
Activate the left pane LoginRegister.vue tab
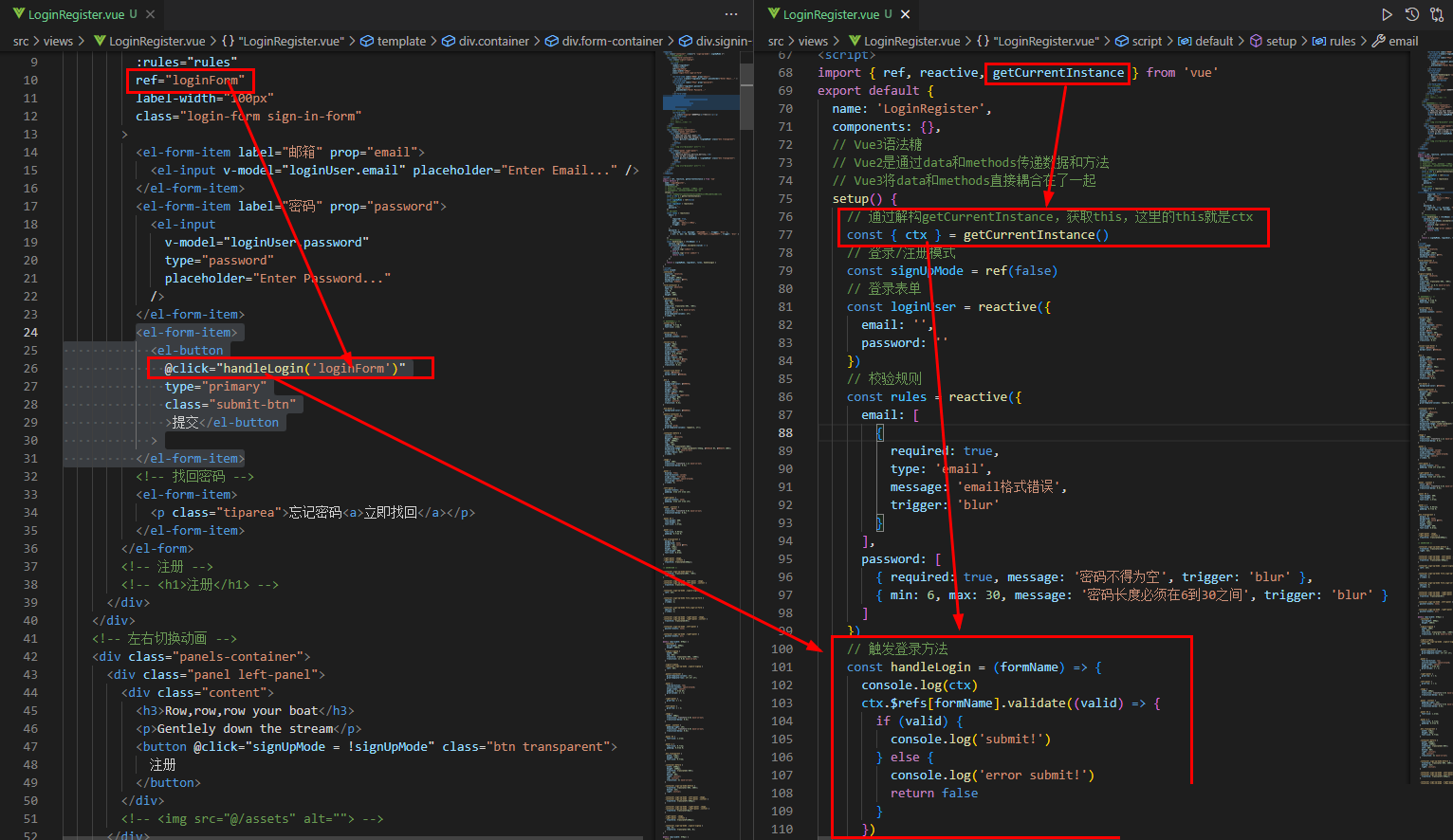83,14
